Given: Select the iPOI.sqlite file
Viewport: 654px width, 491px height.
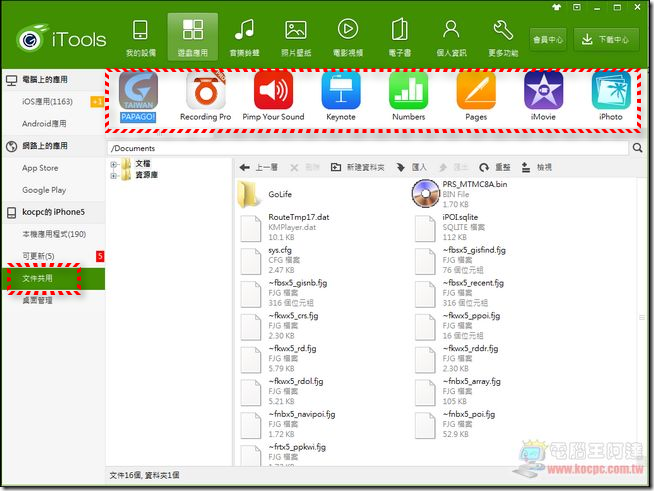Looking at the screenshot, I should pyautogui.click(x=450, y=227).
